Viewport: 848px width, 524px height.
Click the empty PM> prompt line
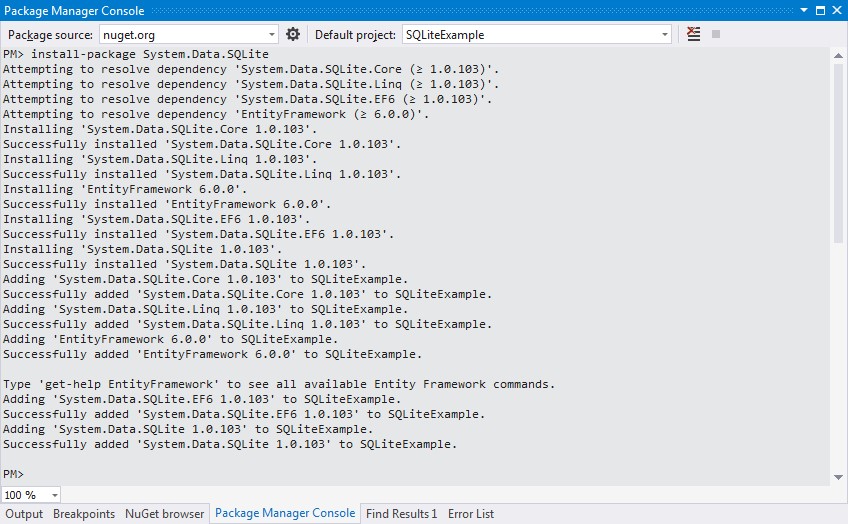(x=415, y=474)
